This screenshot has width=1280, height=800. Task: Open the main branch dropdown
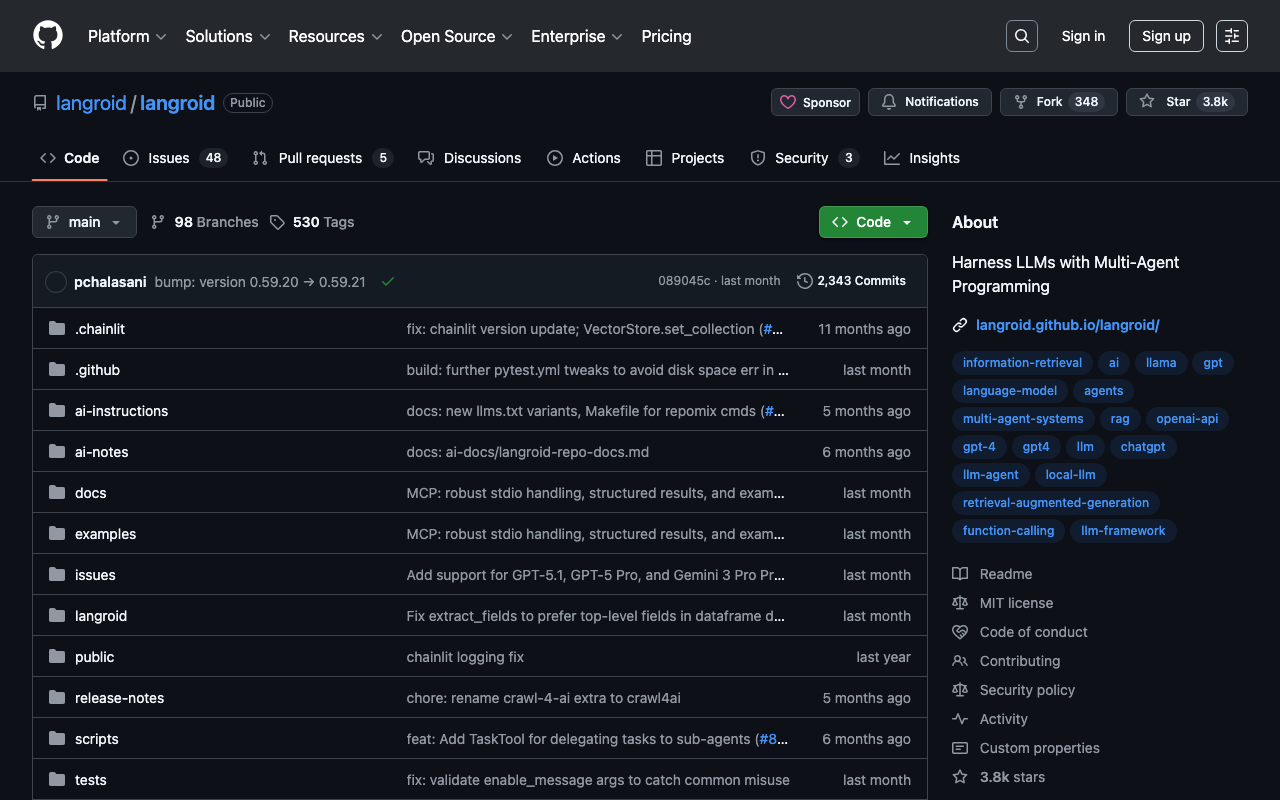[84, 222]
